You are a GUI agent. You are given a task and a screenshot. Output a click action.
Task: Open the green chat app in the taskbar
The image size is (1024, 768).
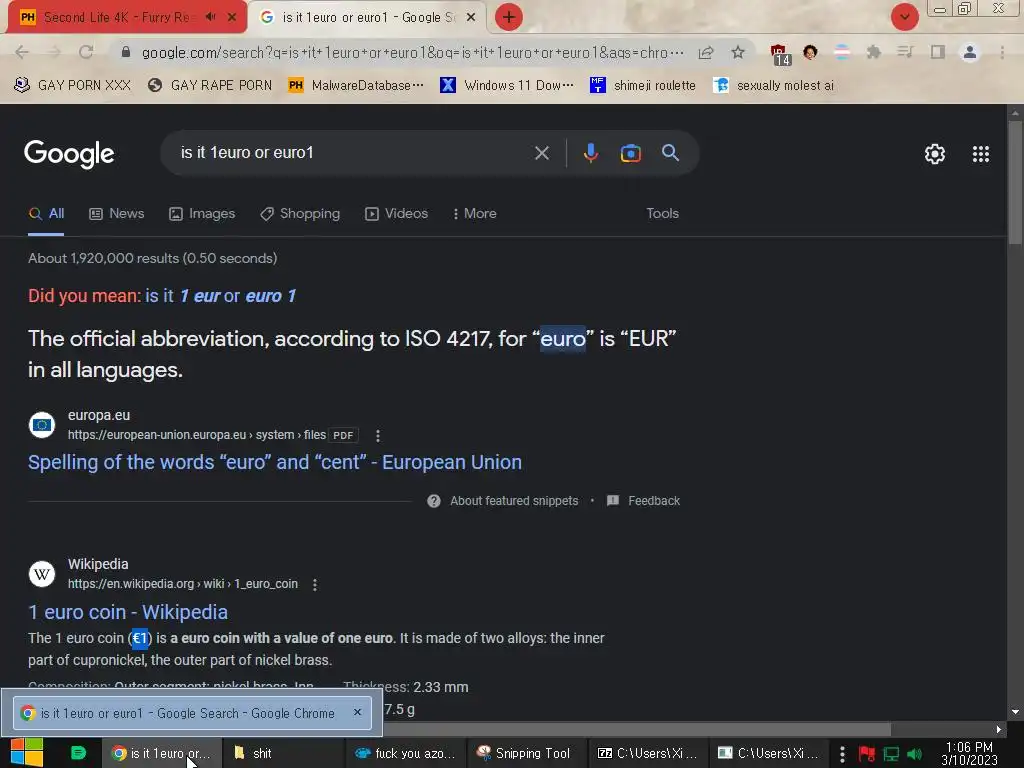point(78,753)
